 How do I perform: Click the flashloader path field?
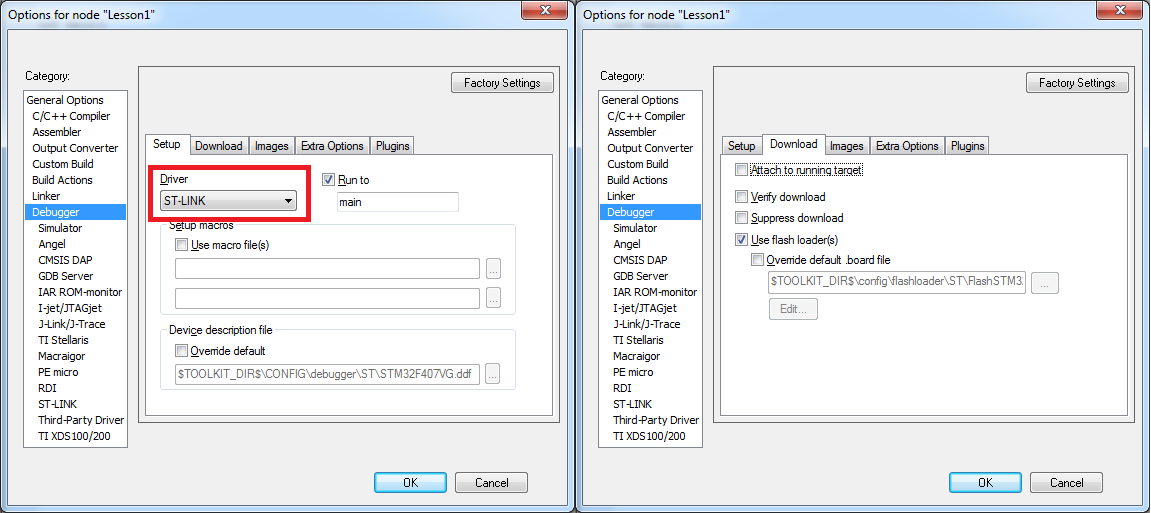(896, 283)
